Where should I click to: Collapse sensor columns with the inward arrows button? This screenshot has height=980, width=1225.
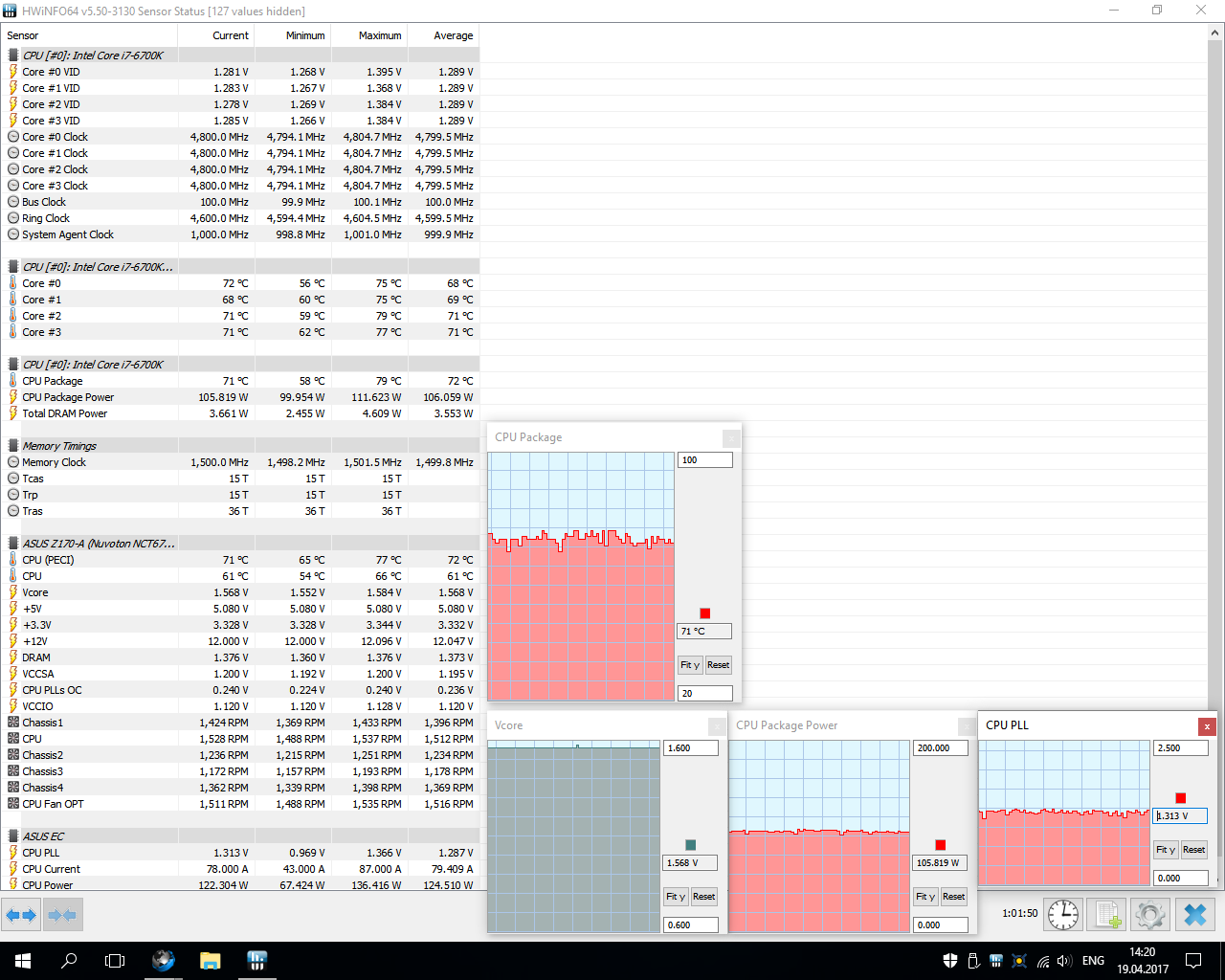click(62, 915)
